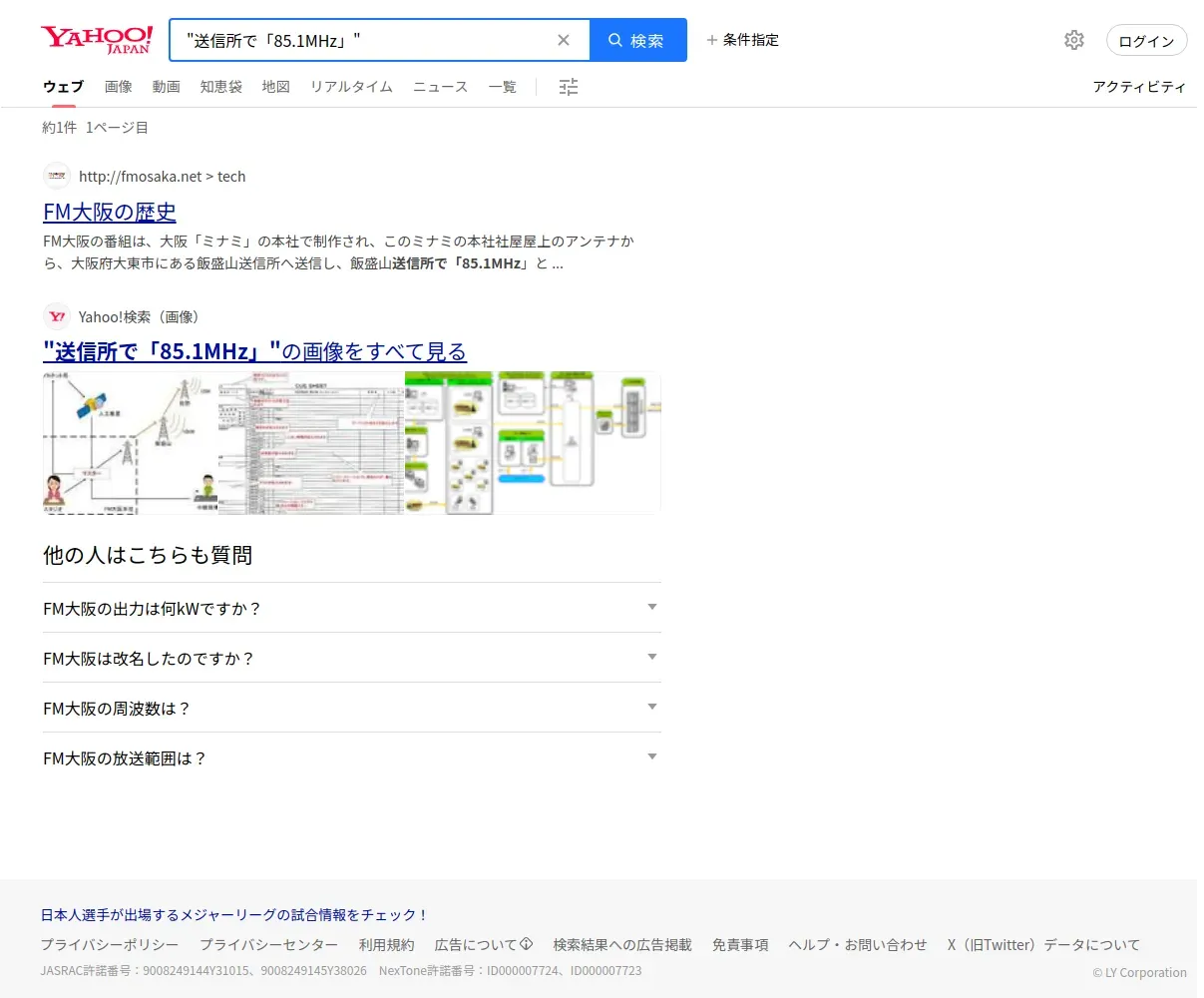The width and height of the screenshot is (1204, 998).
Task: Click the blue 検索 search button
Action: tap(638, 40)
